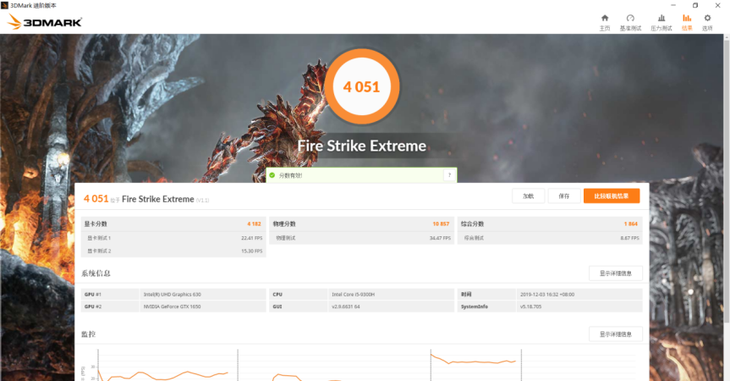This screenshot has height=381, width=730.
Task: Click the 3DMark logo in header
Action: 45,22
